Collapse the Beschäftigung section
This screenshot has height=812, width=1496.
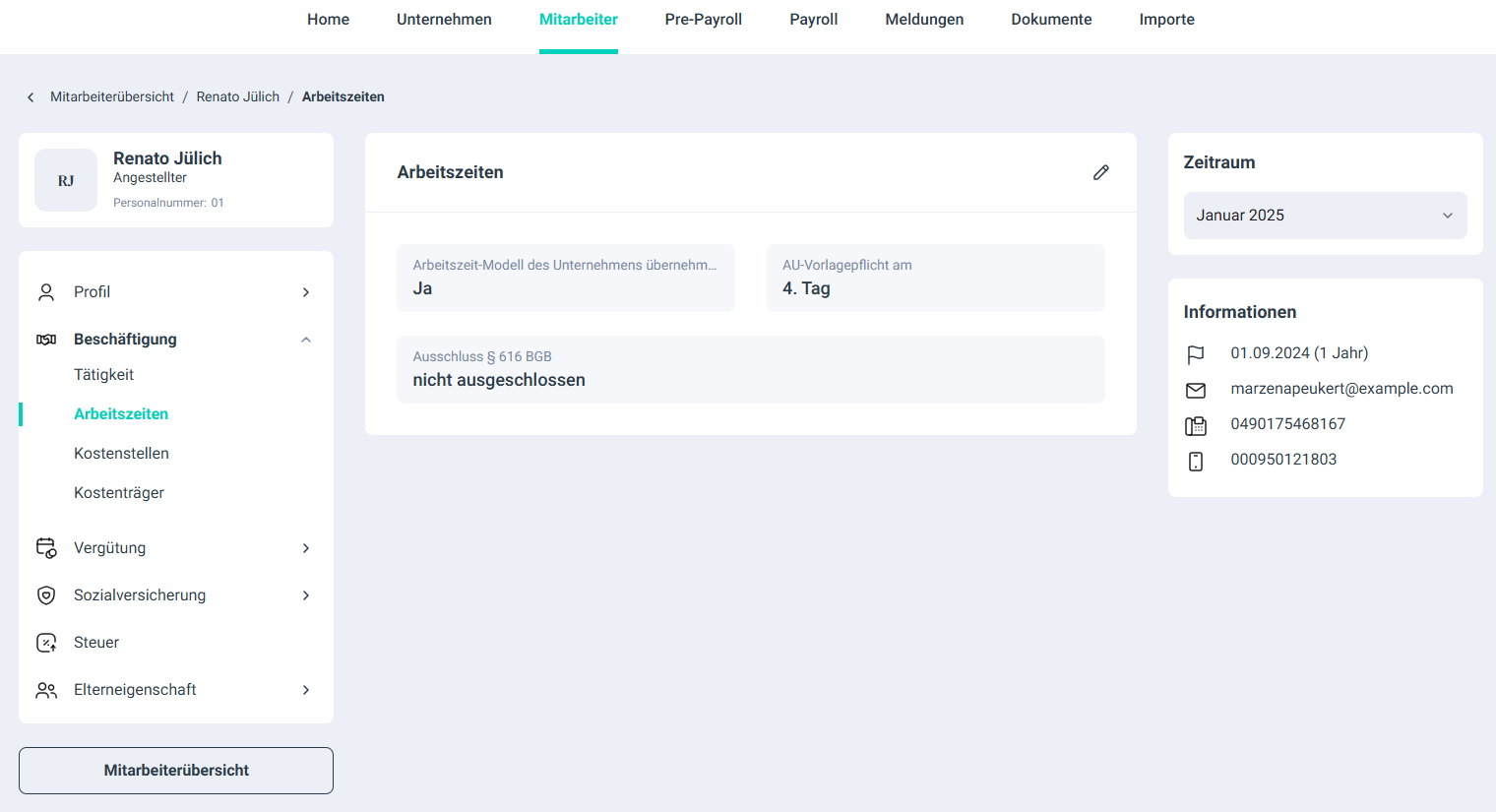coord(306,340)
